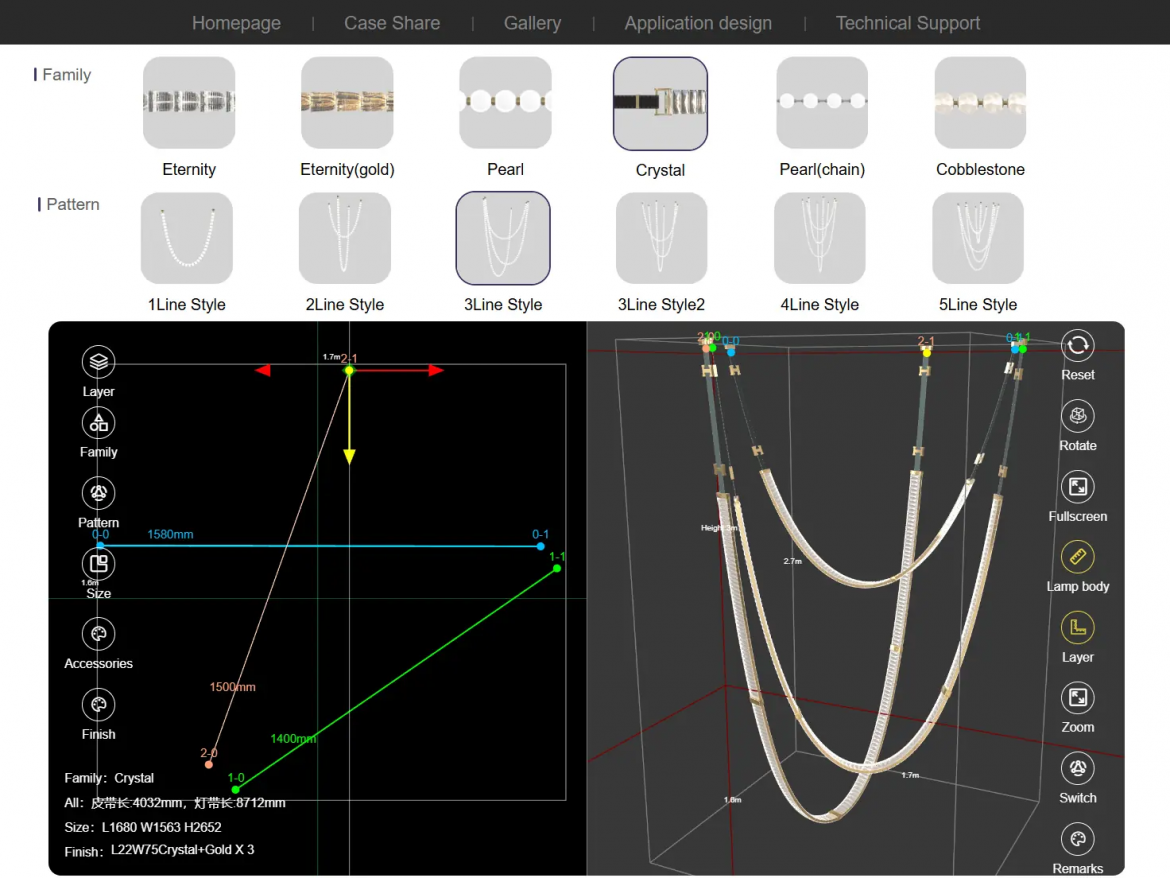The width and height of the screenshot is (1170, 878).
Task: Click the Switch view icon
Action: click(x=1077, y=769)
